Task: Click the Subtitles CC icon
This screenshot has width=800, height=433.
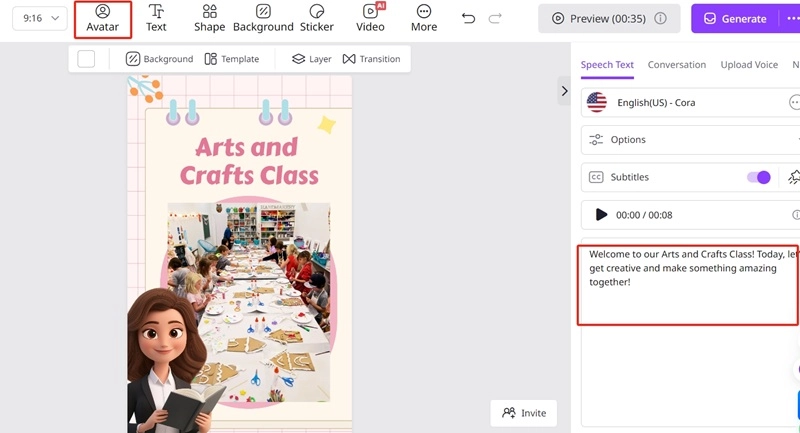Action: (596, 177)
